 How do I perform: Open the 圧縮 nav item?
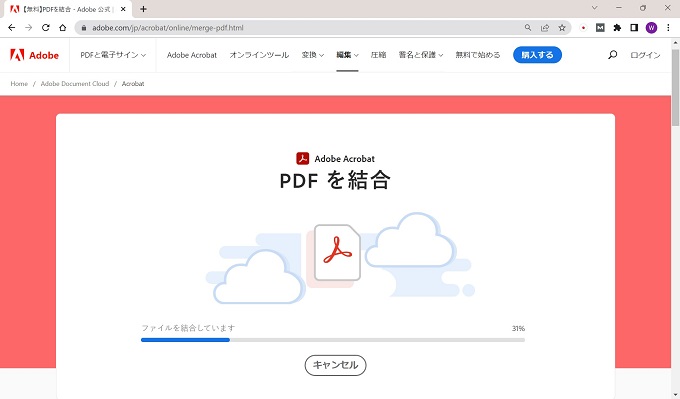pos(378,55)
